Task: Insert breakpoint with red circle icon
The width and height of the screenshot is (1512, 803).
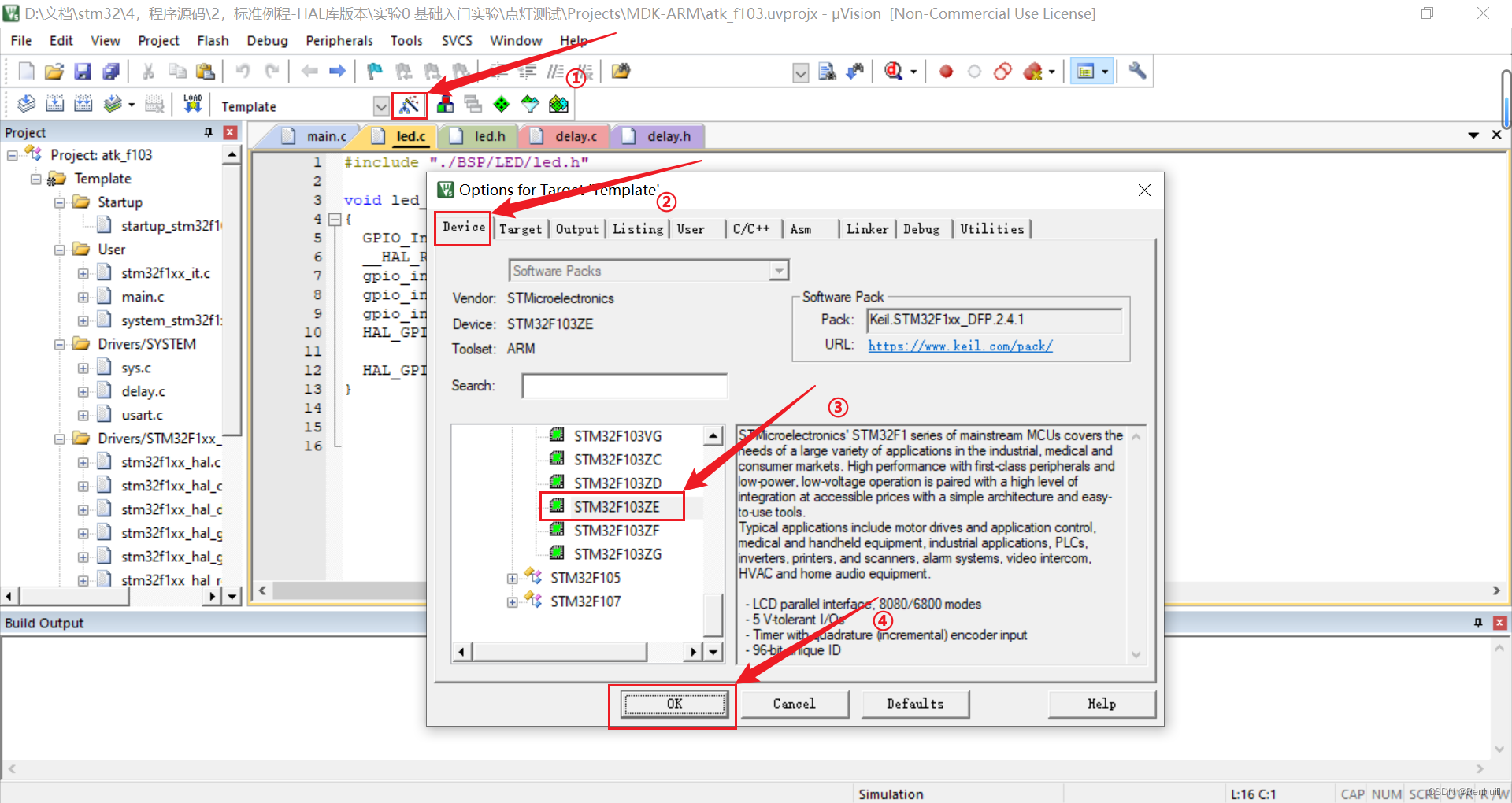Action: [946, 72]
